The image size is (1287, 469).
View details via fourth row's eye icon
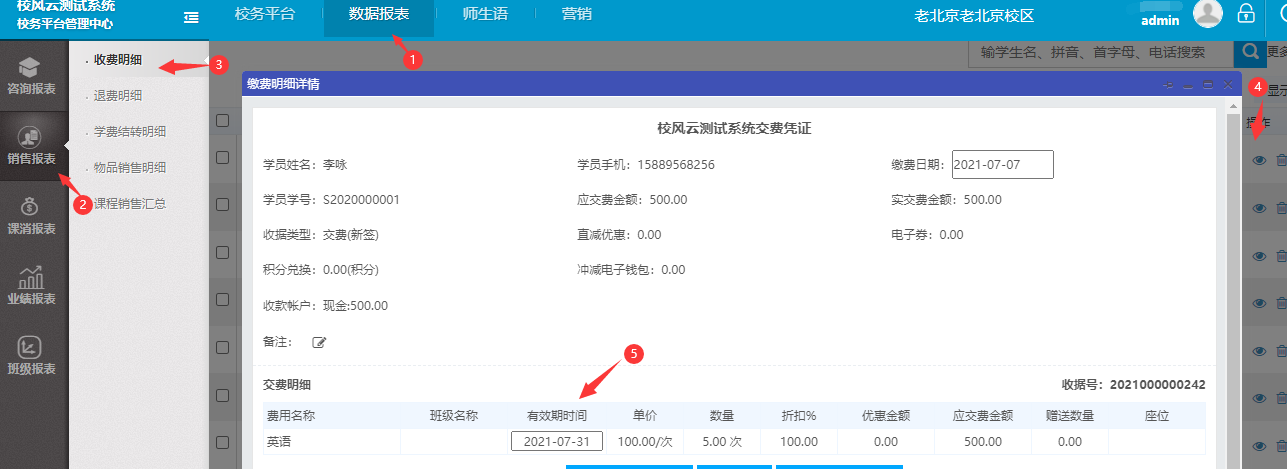pyautogui.click(x=1259, y=304)
